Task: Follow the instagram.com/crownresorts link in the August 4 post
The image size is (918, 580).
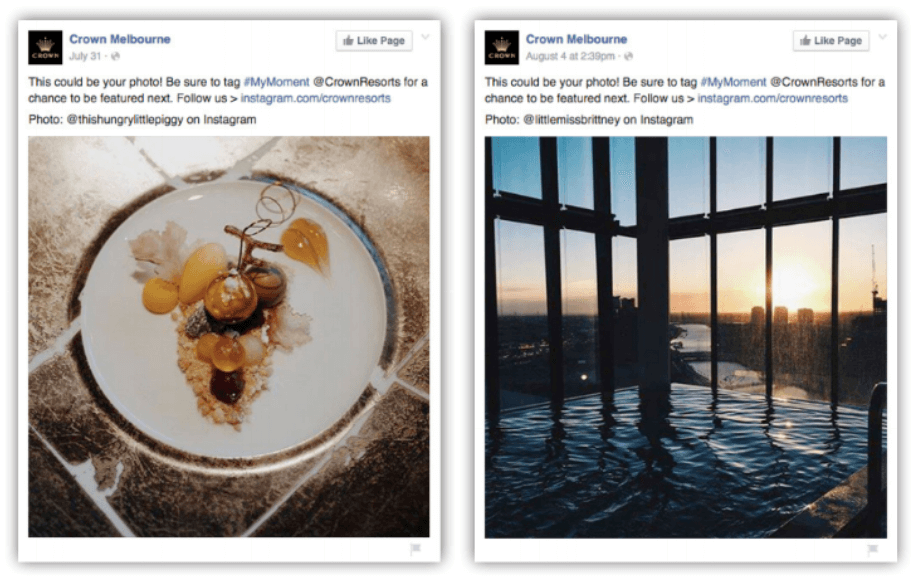Action: tap(772, 98)
